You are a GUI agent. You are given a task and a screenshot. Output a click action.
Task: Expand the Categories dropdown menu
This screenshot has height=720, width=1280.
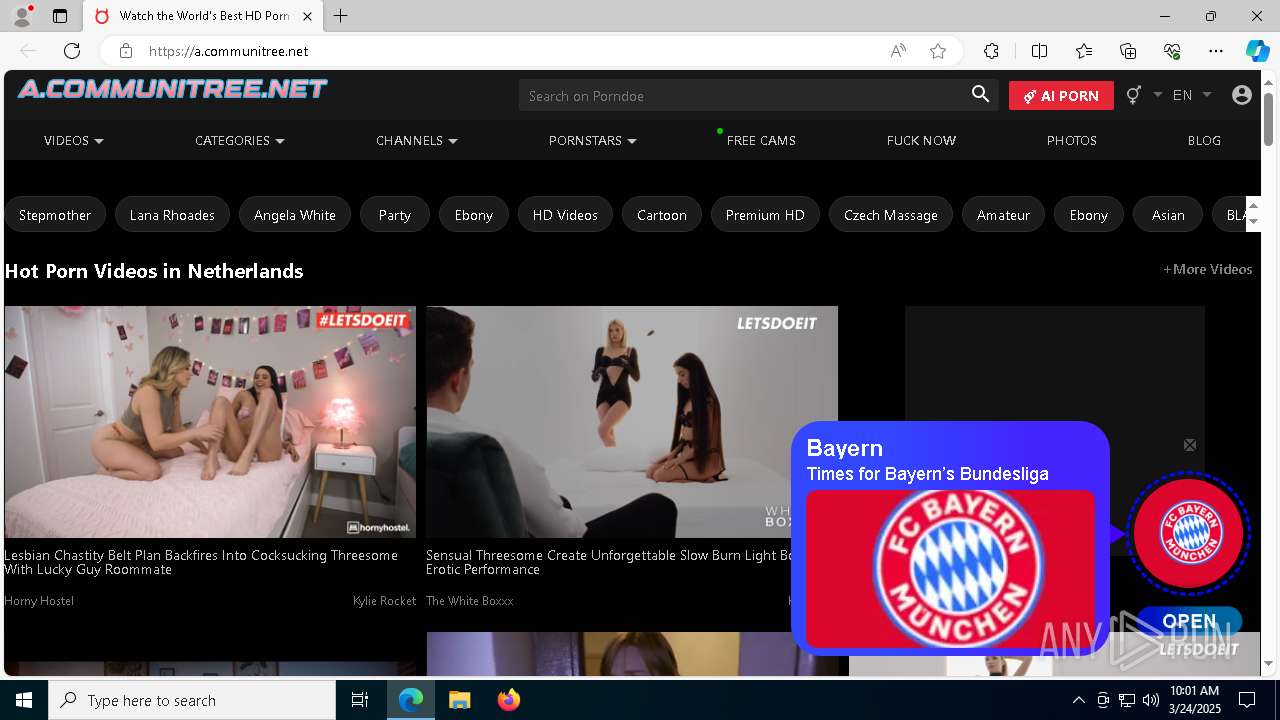coord(240,141)
